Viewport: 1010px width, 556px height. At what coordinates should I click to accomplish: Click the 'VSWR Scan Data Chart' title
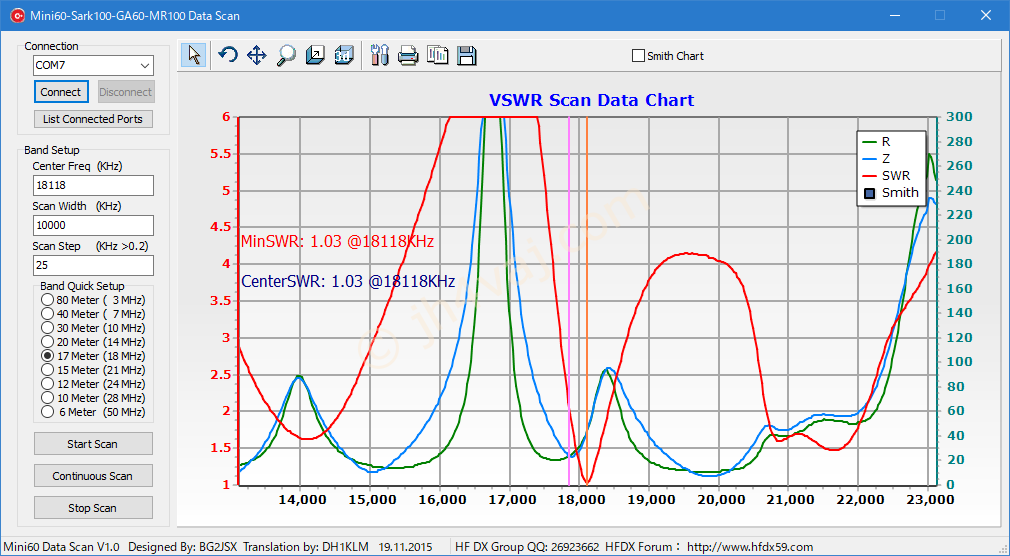[591, 101]
